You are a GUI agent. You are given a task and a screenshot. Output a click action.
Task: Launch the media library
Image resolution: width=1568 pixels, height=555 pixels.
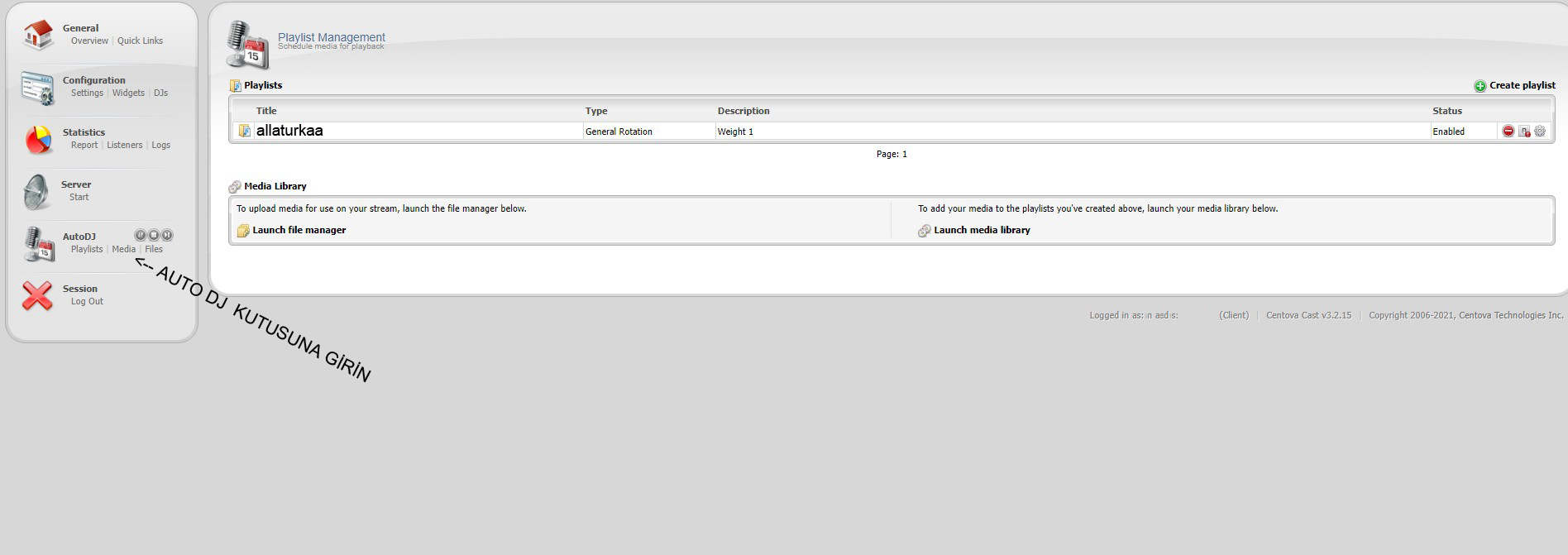981,230
